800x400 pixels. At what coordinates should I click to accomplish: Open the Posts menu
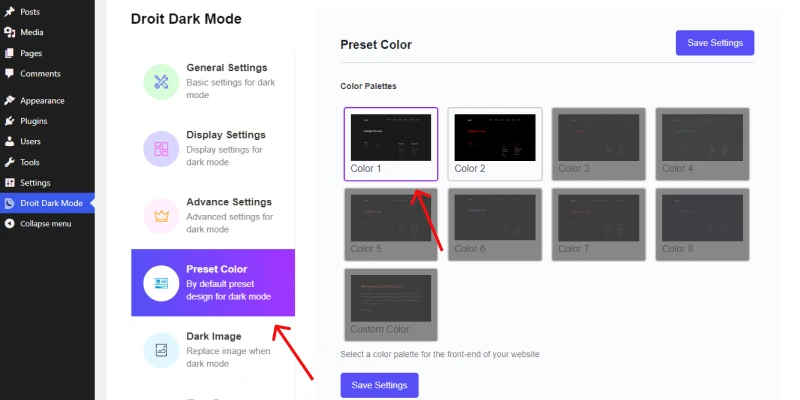tap(47, 11)
